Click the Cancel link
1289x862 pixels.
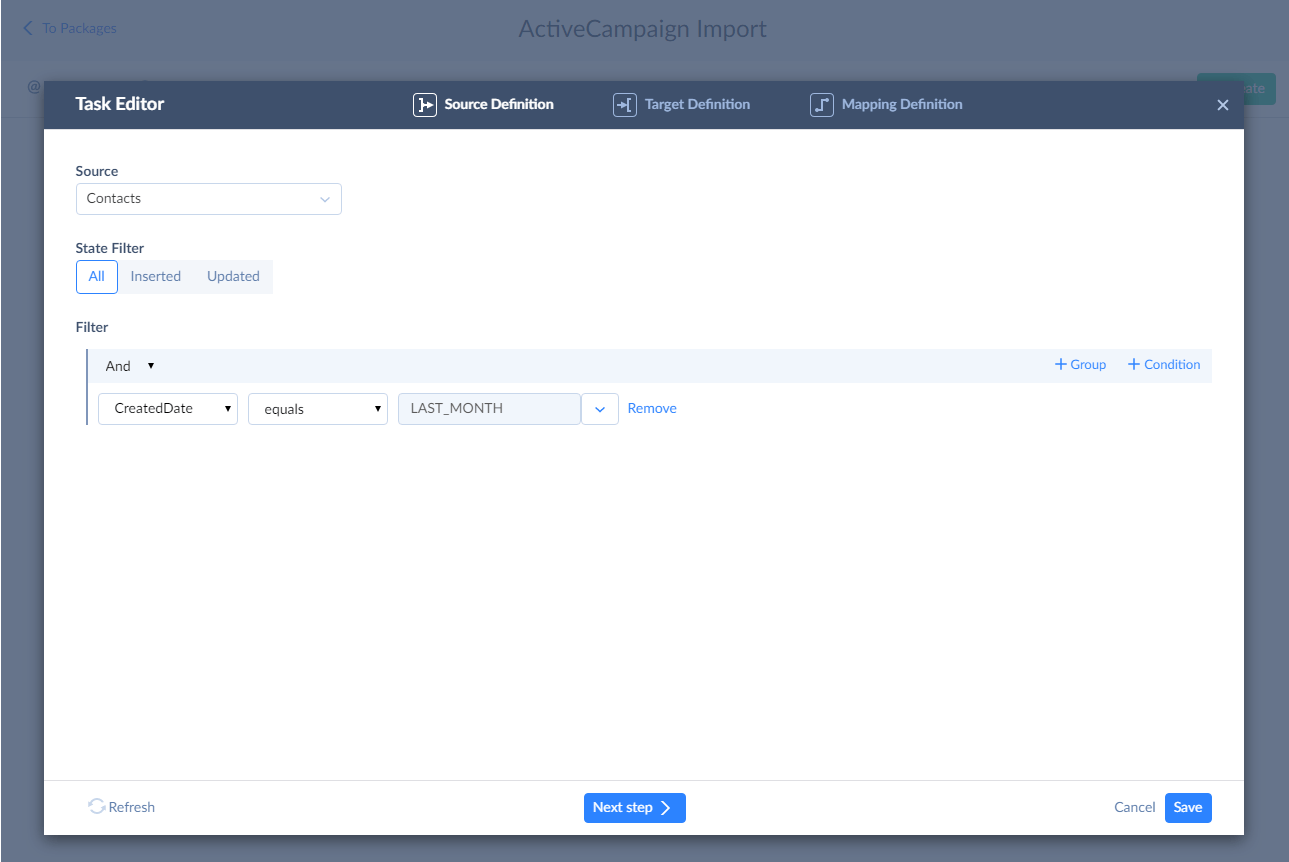tap(1135, 808)
